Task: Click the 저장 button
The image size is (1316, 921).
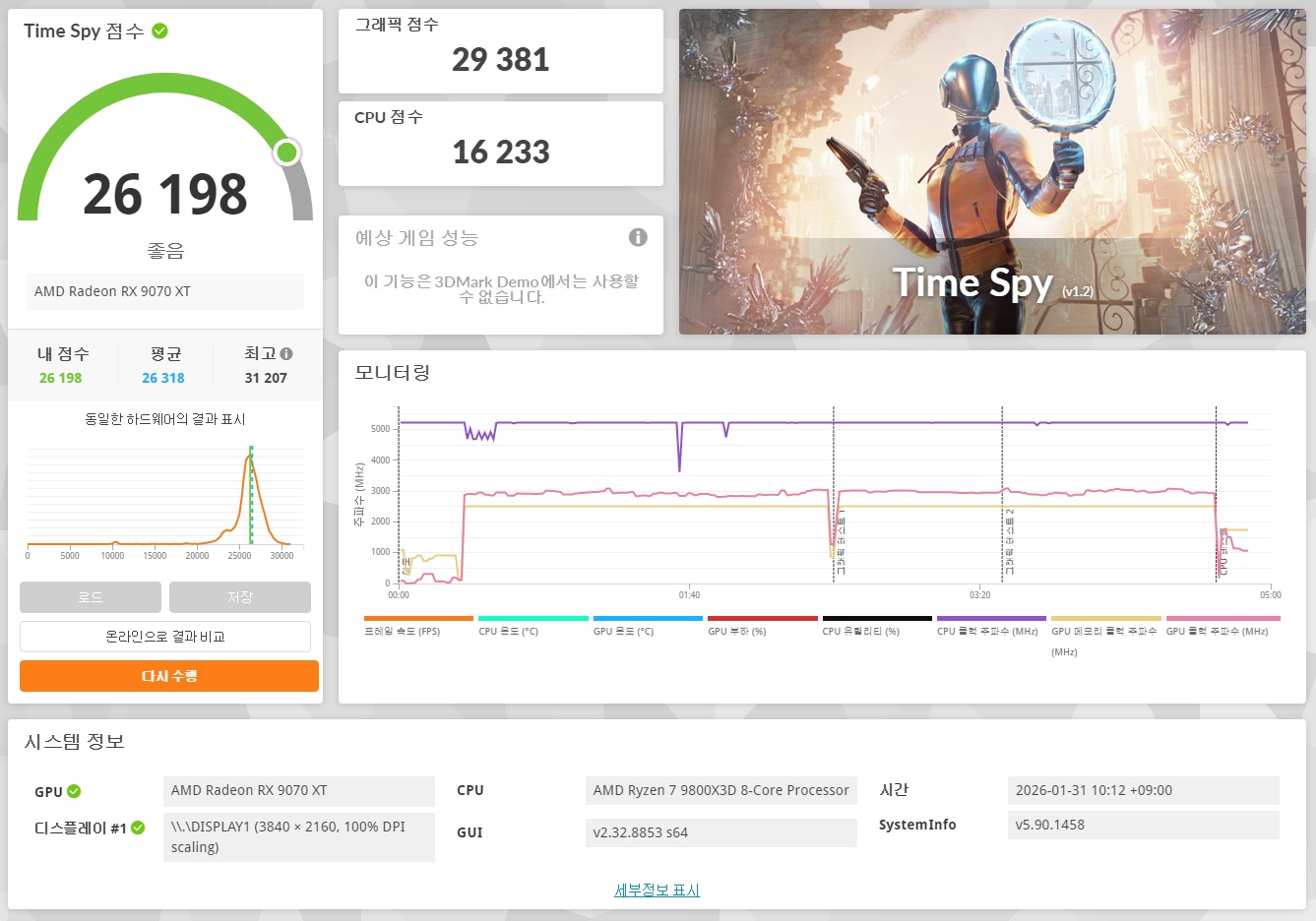Action: tap(240, 597)
